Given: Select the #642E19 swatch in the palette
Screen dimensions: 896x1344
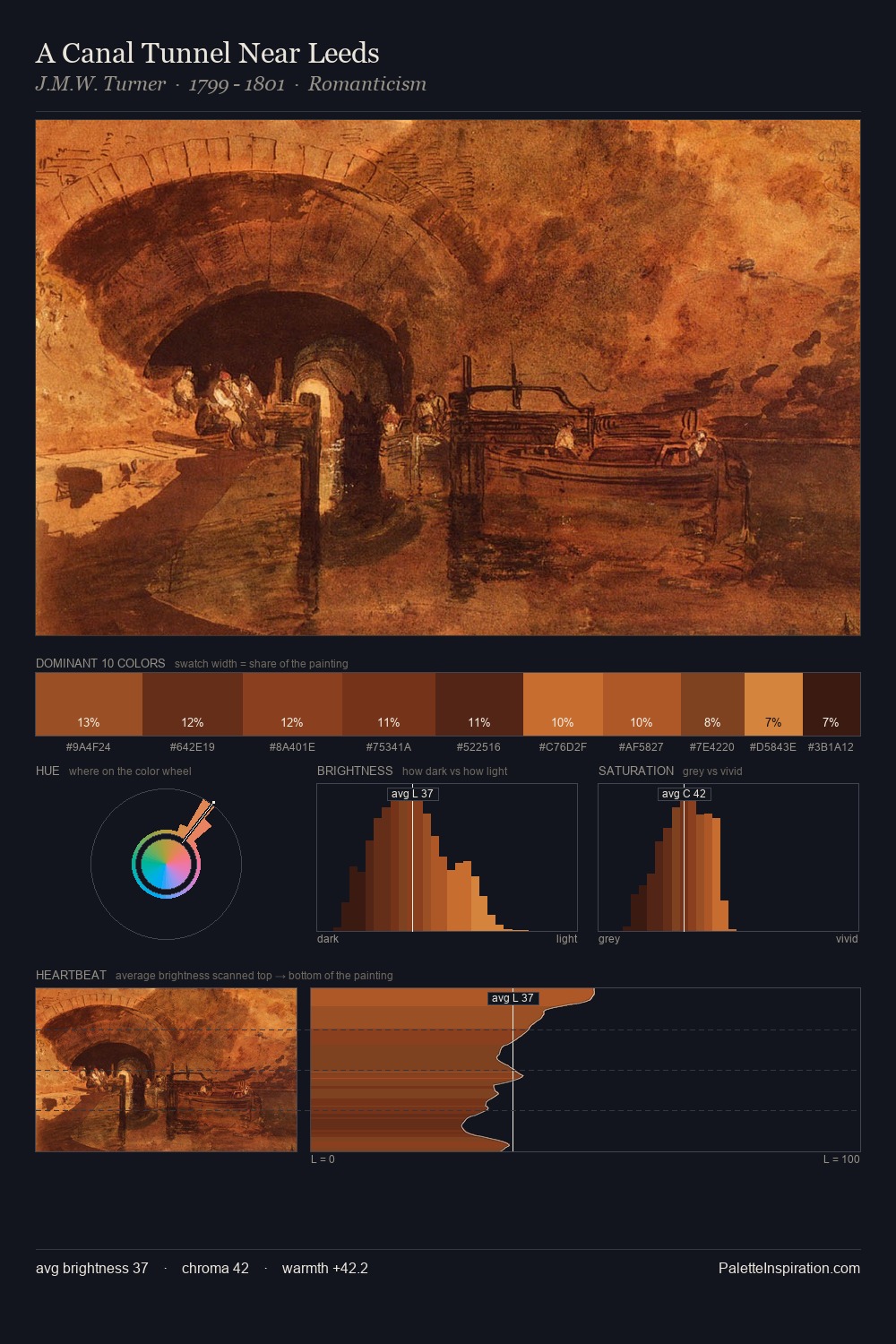Looking at the screenshot, I should click(193, 704).
